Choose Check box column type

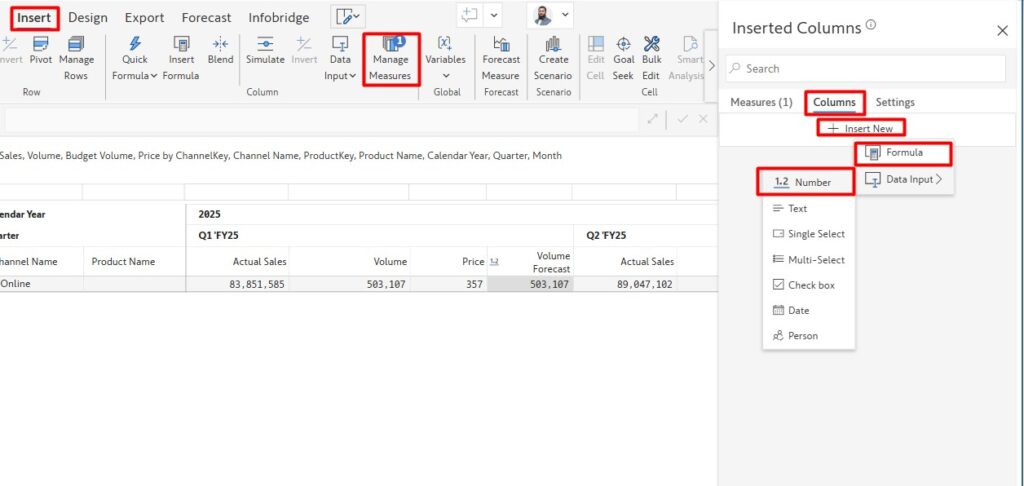click(808, 285)
